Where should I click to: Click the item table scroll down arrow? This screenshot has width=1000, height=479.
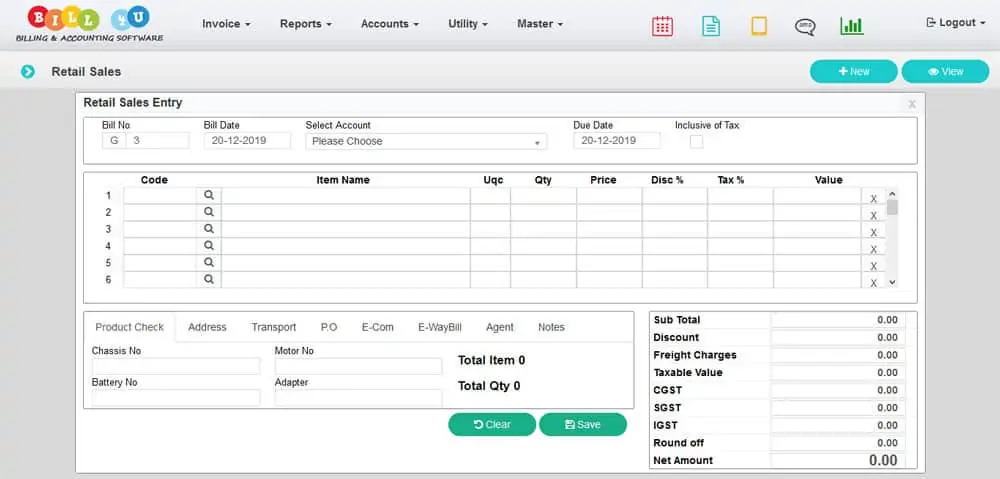point(892,282)
